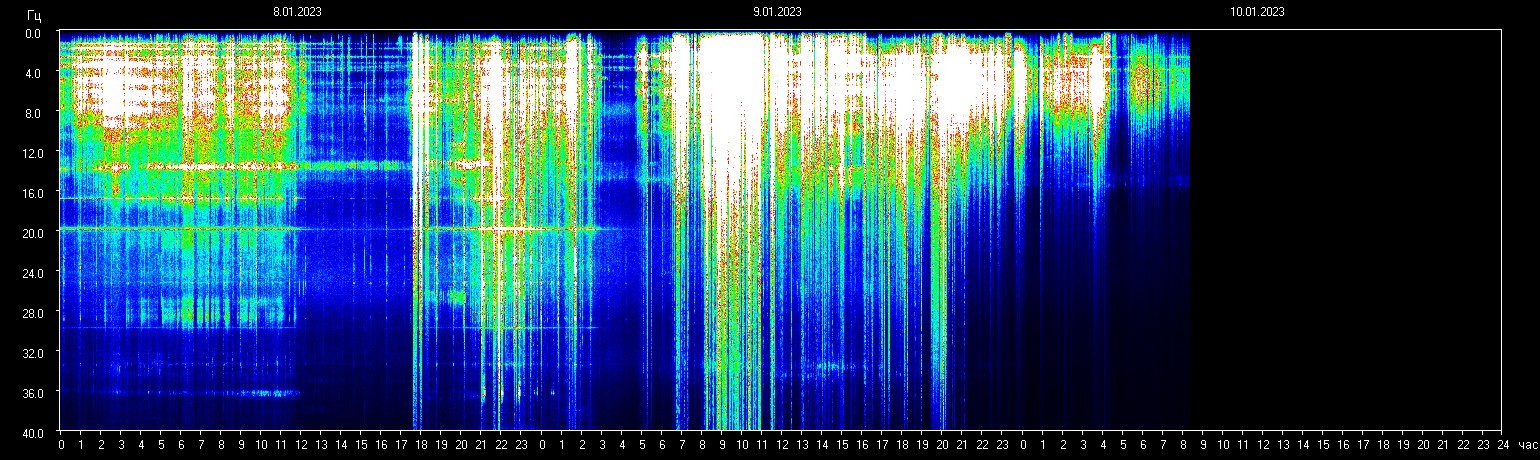Click hour 9 tick of the 10.01.2023 section
Image resolution: width=1540 pixels, height=460 pixels.
(x=1203, y=445)
